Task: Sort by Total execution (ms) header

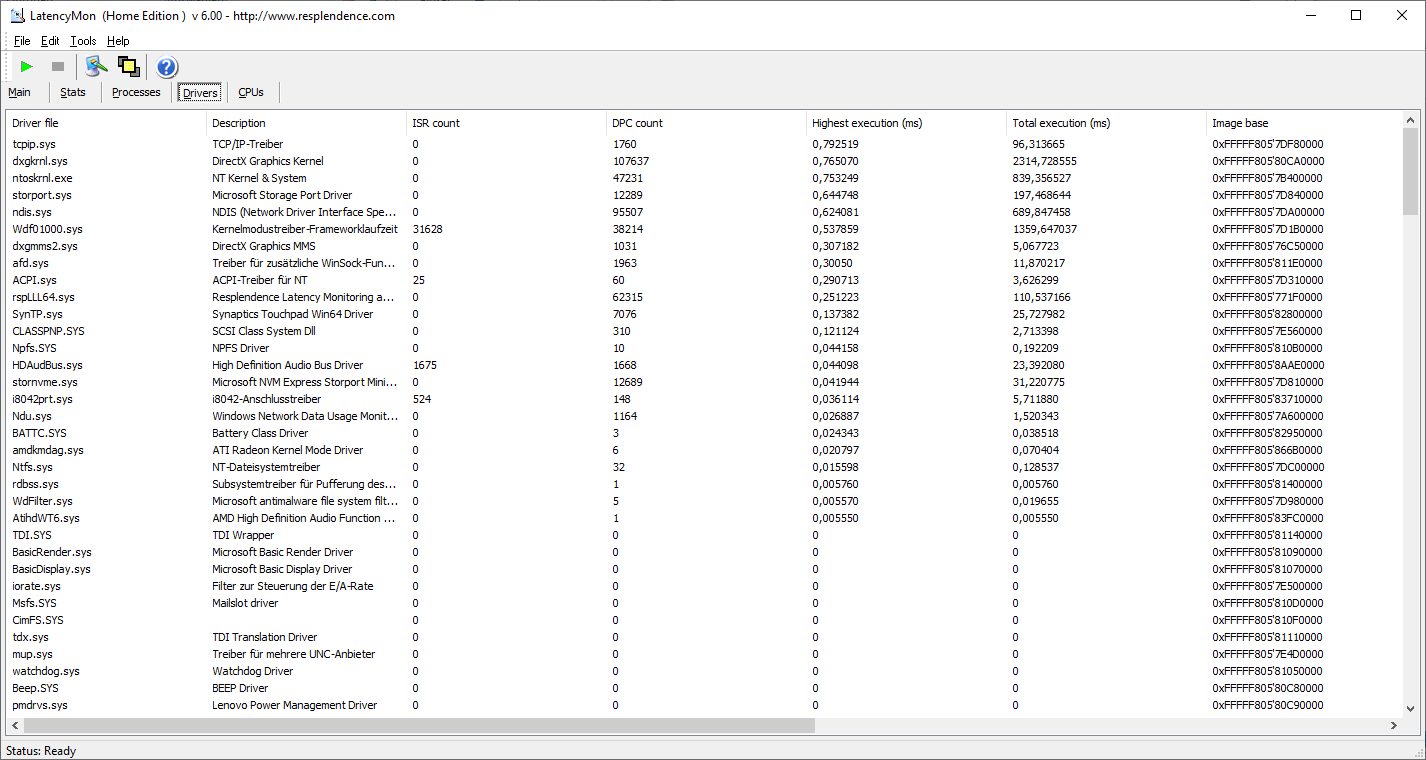Action: 1107,123
